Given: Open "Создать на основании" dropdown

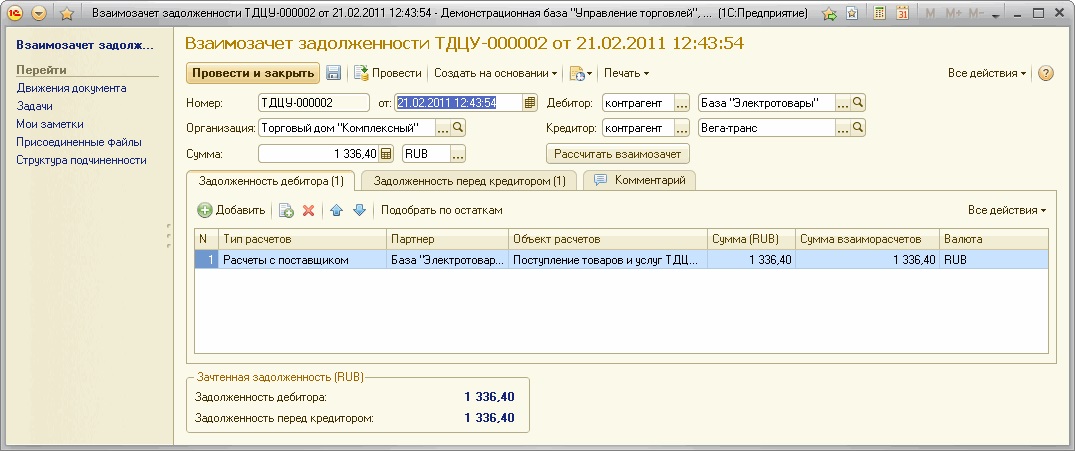Looking at the screenshot, I should click(x=495, y=73).
